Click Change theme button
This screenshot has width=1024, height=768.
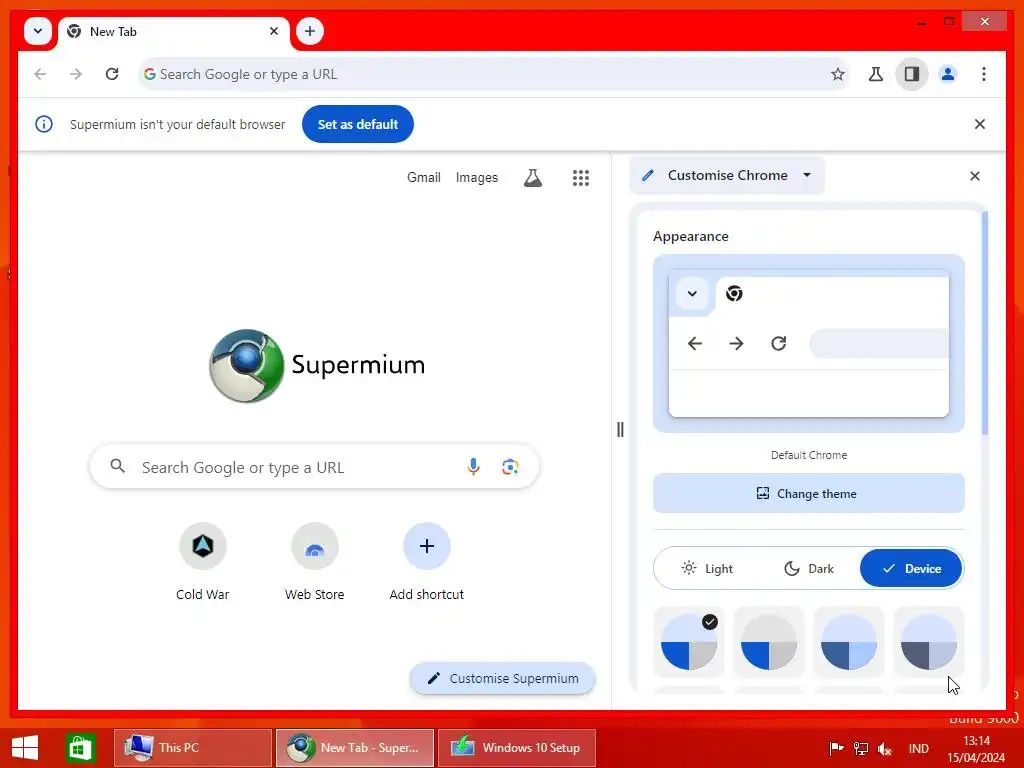tap(808, 494)
